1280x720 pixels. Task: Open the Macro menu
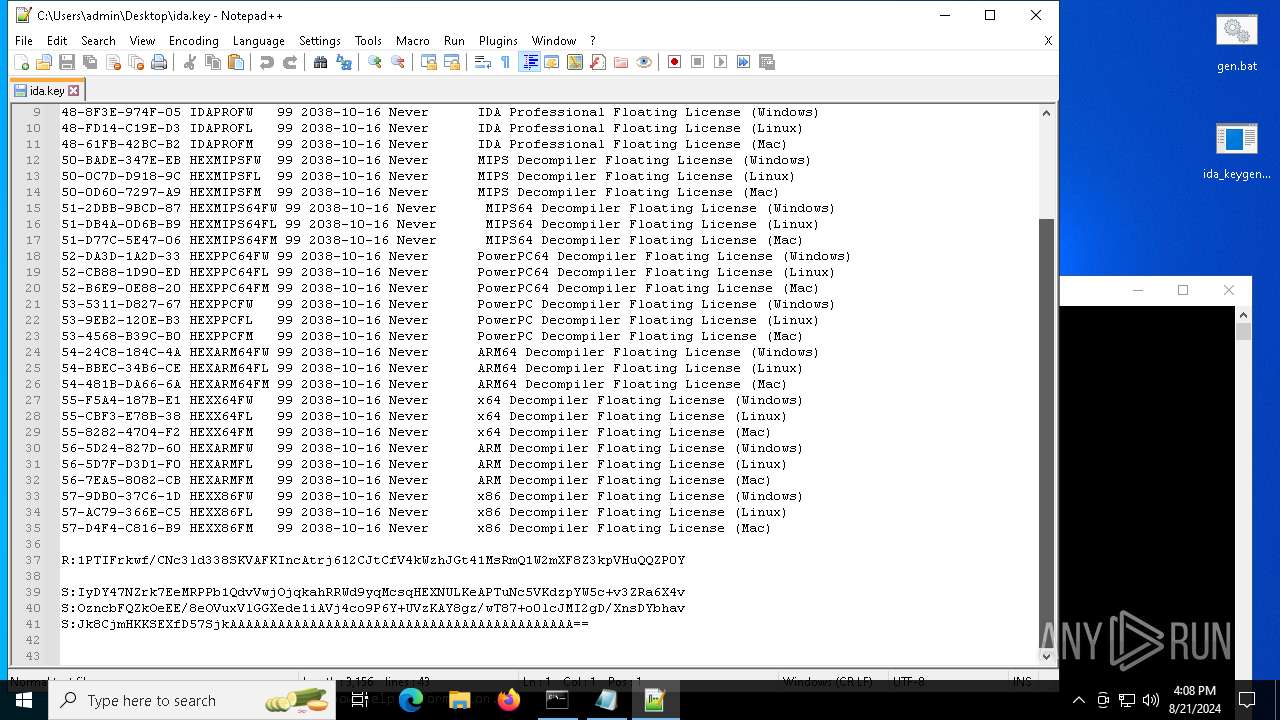coord(412,41)
